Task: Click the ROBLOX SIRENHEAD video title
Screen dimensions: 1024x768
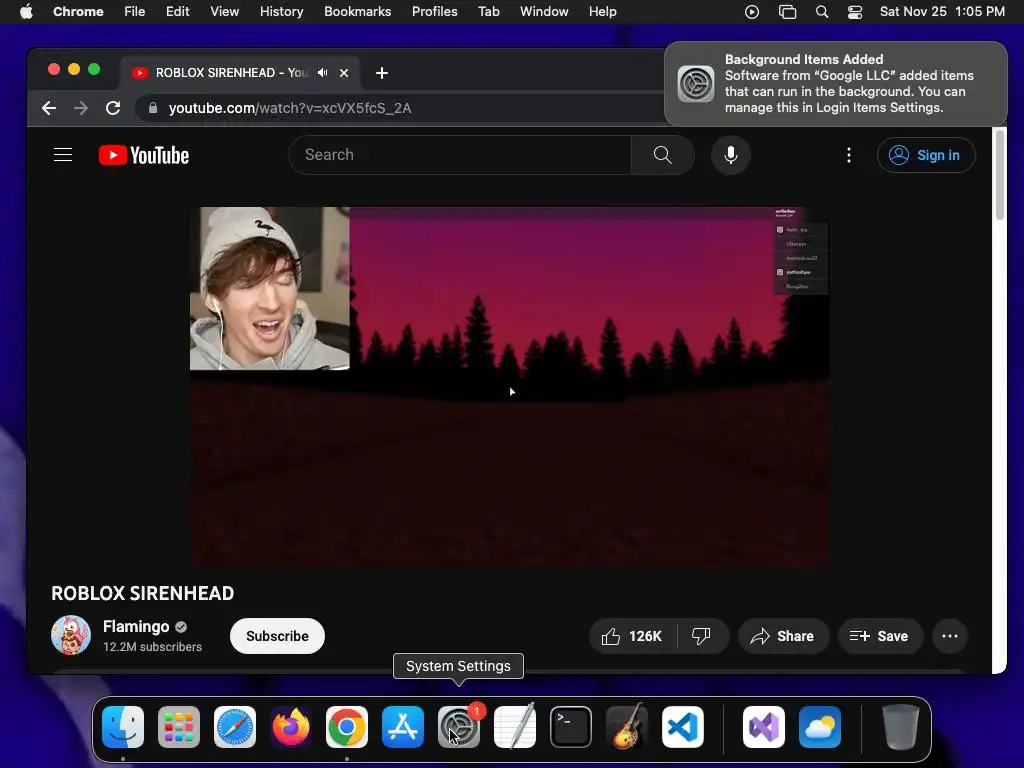Action: (142, 593)
